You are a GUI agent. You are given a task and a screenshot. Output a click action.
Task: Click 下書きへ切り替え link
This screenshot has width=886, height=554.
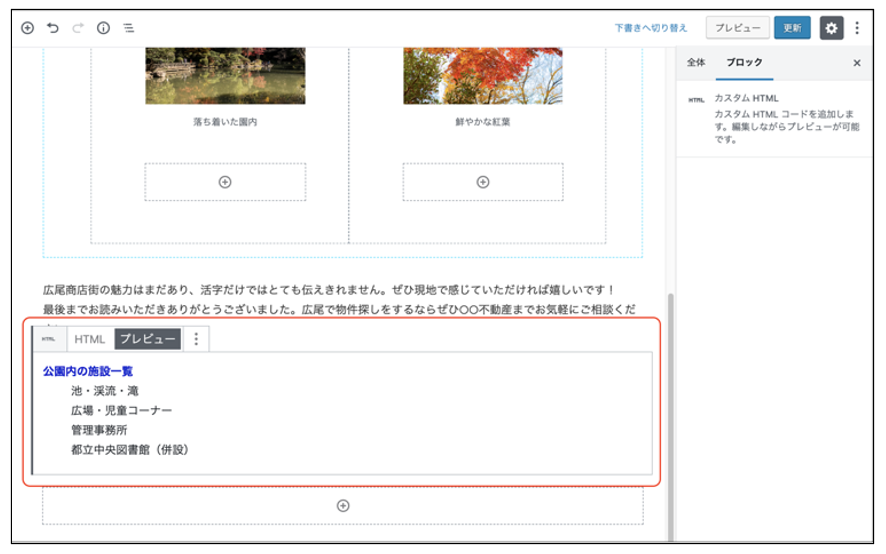click(651, 28)
